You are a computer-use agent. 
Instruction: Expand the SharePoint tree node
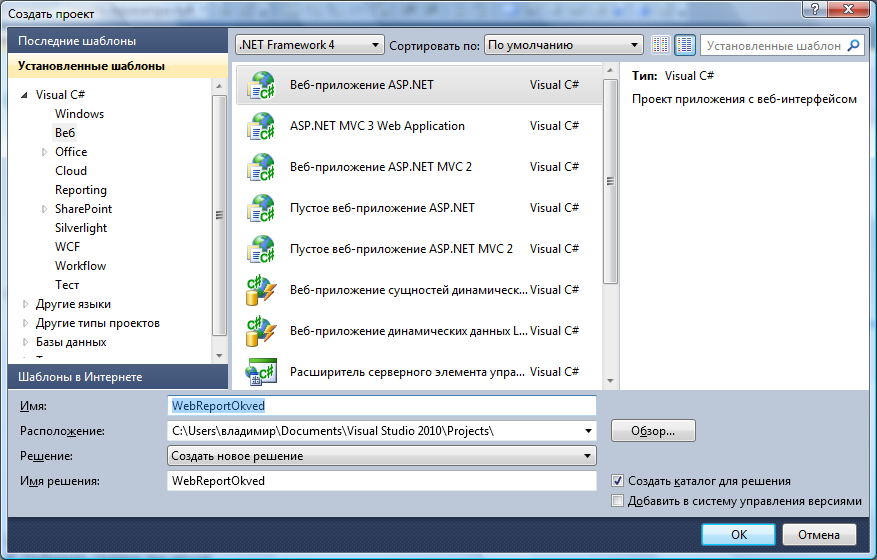(x=44, y=209)
